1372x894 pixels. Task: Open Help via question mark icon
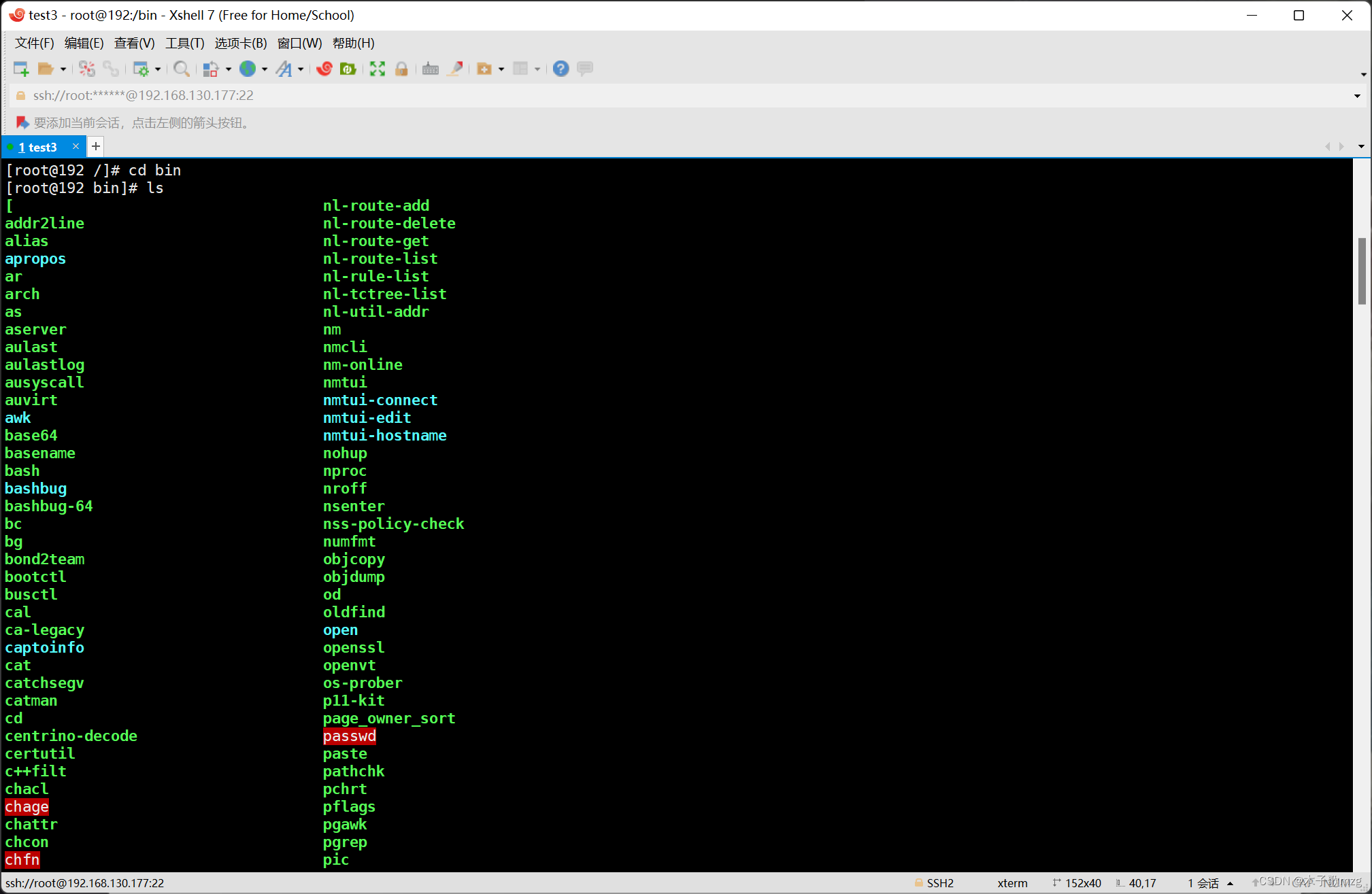(560, 69)
